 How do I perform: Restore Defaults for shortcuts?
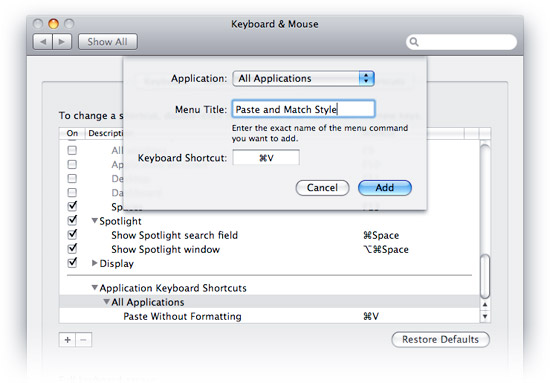click(440, 340)
